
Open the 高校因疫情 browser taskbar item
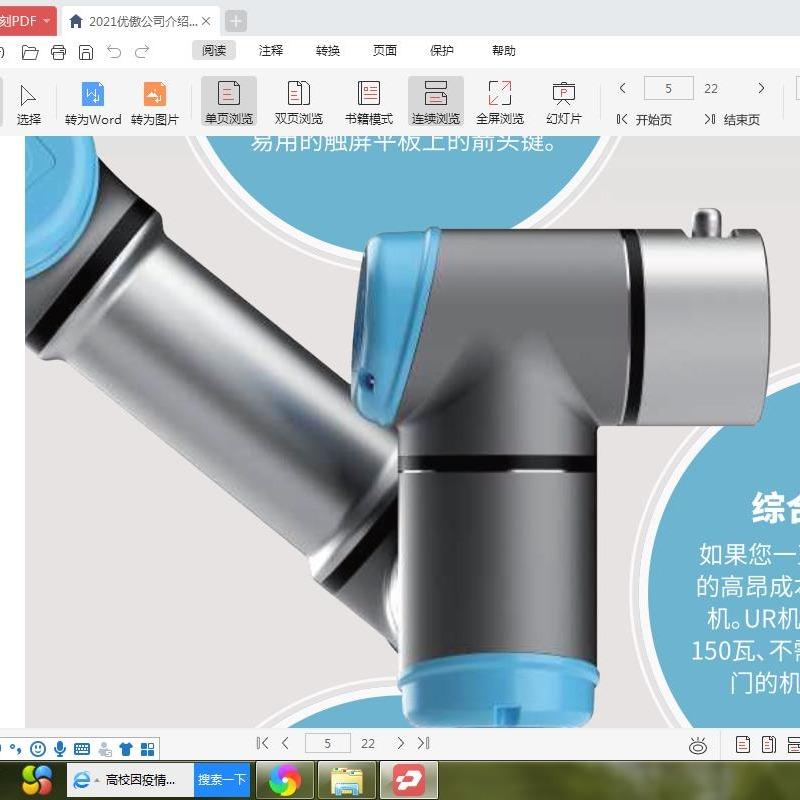click(x=131, y=780)
